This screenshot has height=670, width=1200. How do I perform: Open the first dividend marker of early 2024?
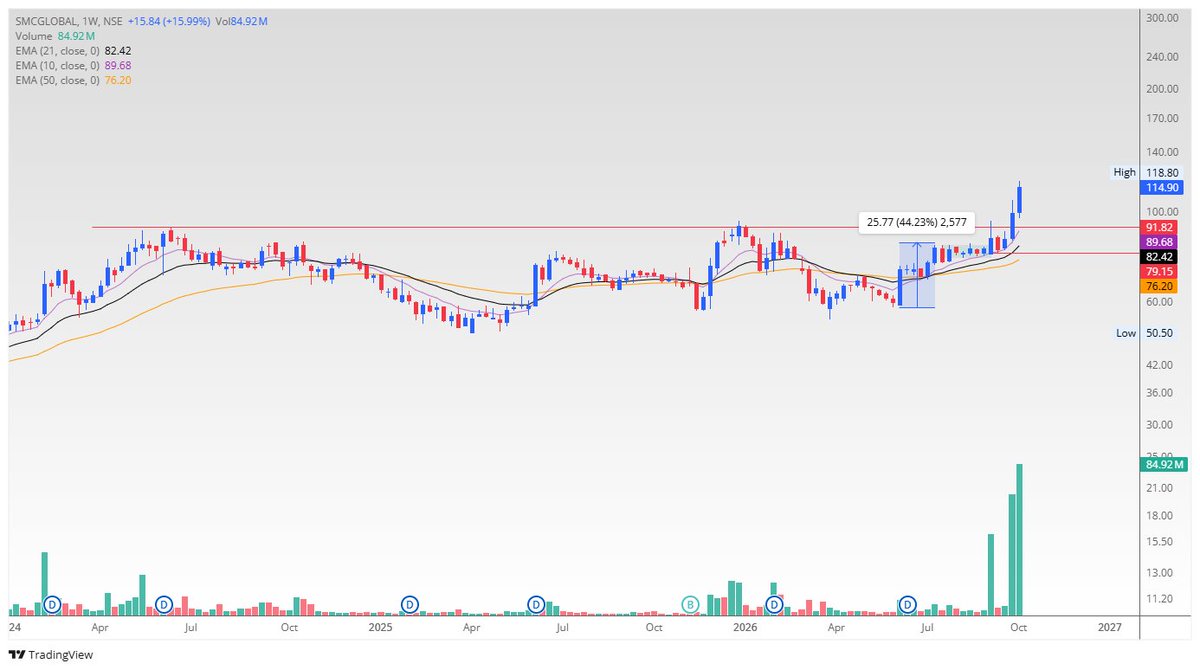(x=53, y=604)
